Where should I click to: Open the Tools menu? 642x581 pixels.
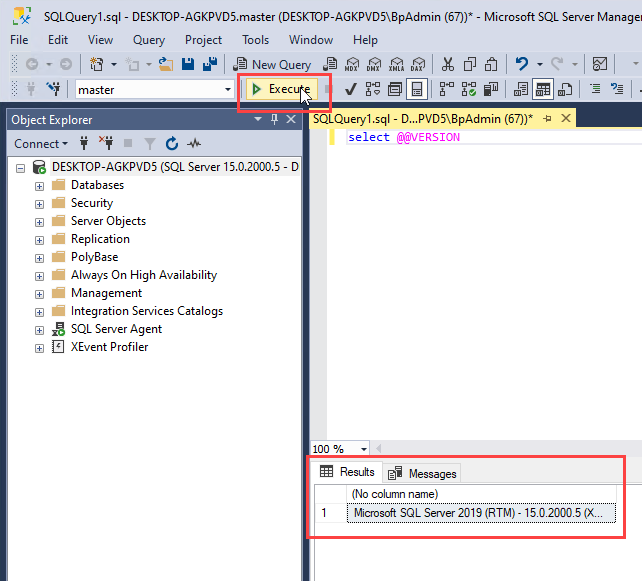[255, 40]
